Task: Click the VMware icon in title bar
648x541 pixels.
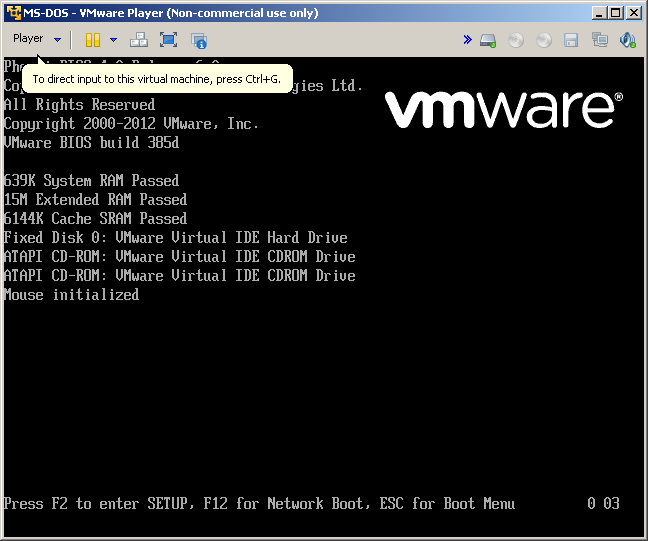Action: pos(13,13)
